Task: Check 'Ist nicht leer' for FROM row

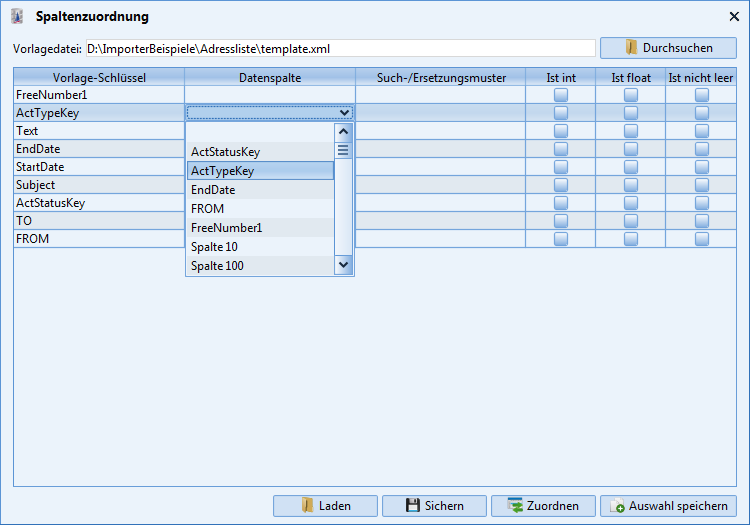Action: (x=702, y=239)
